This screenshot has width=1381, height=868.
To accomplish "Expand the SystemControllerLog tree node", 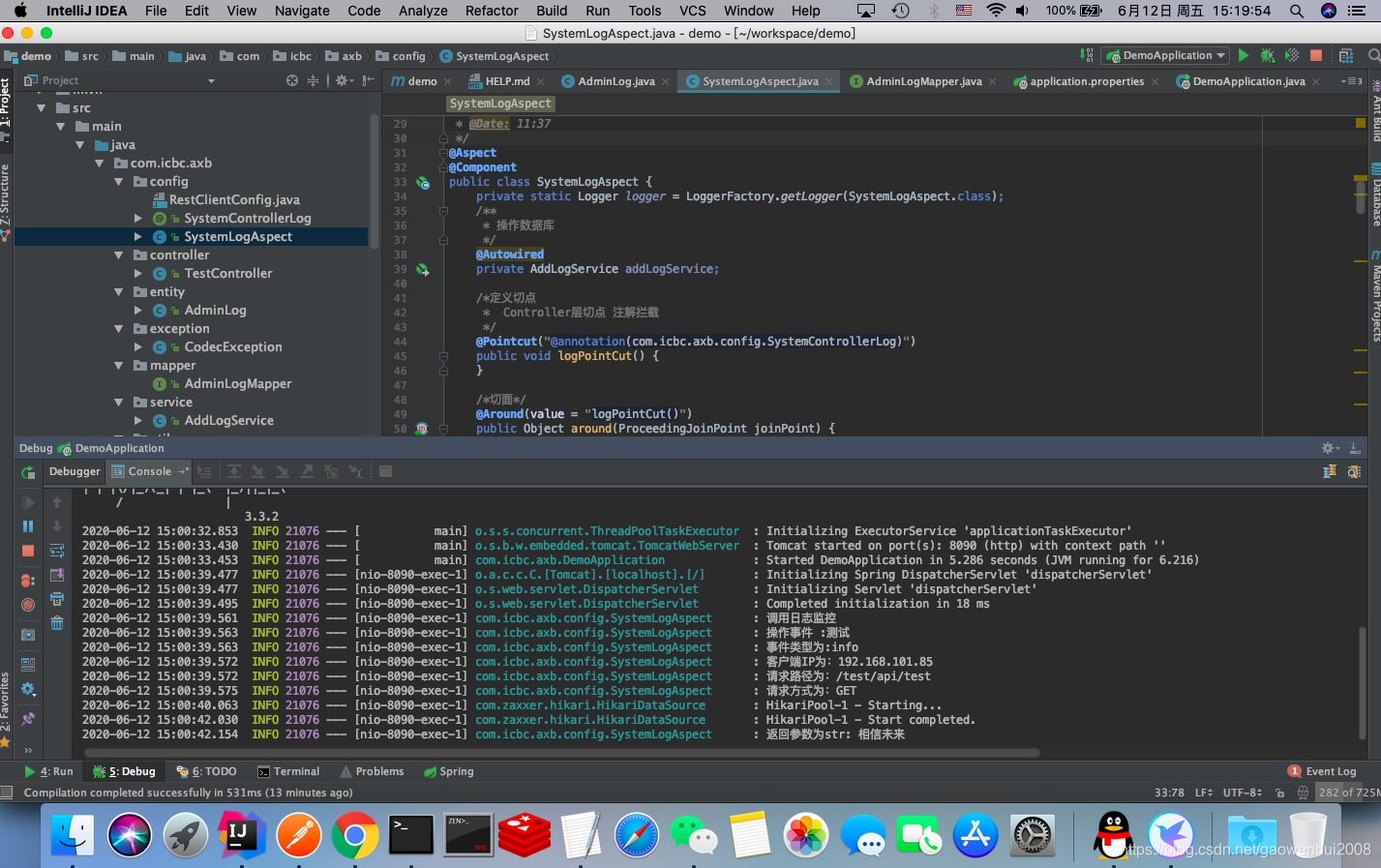I will point(137,219).
